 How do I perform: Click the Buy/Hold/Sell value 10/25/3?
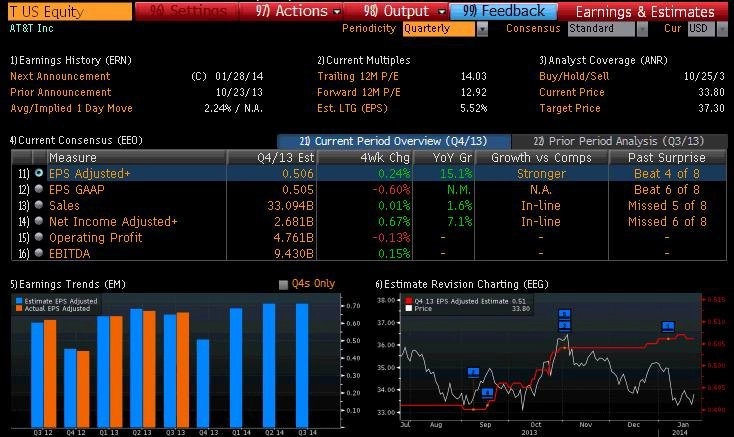tap(704, 76)
